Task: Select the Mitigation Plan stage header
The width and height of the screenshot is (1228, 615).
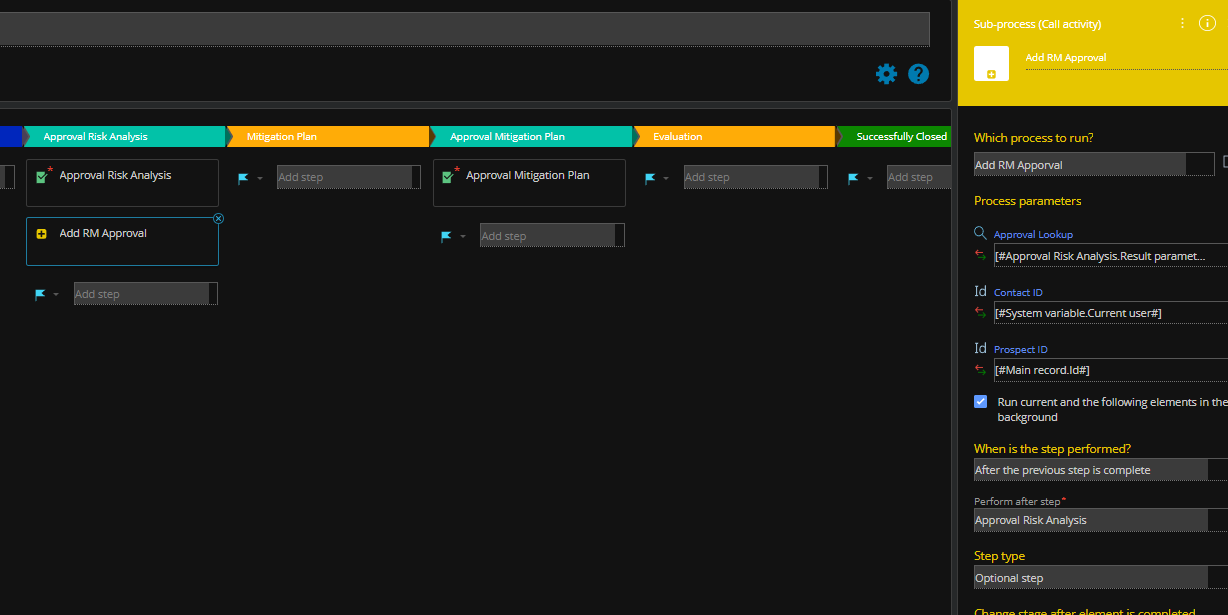Action: [x=327, y=136]
